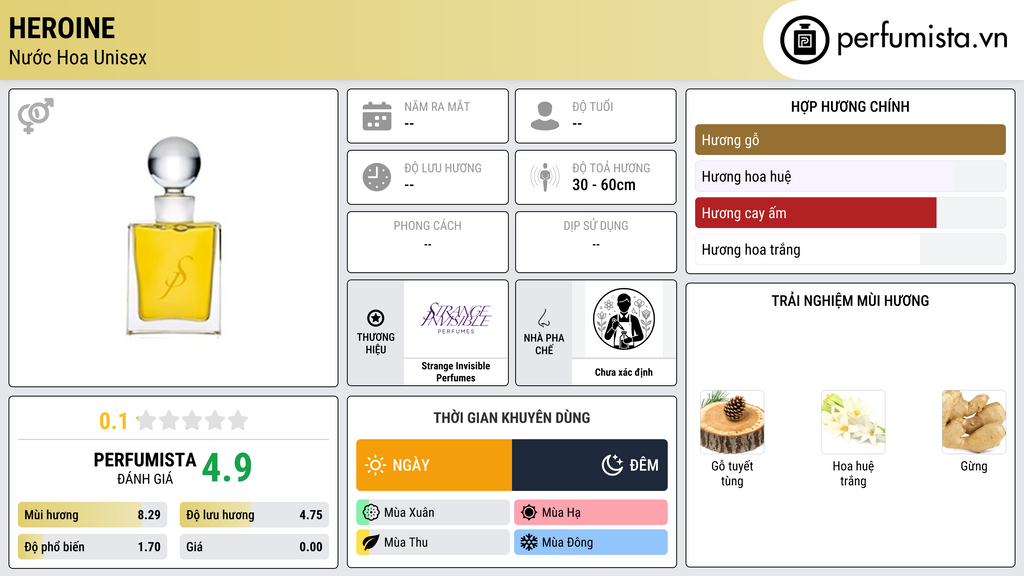Click the person icon beside Độ tuổi

click(x=545, y=116)
